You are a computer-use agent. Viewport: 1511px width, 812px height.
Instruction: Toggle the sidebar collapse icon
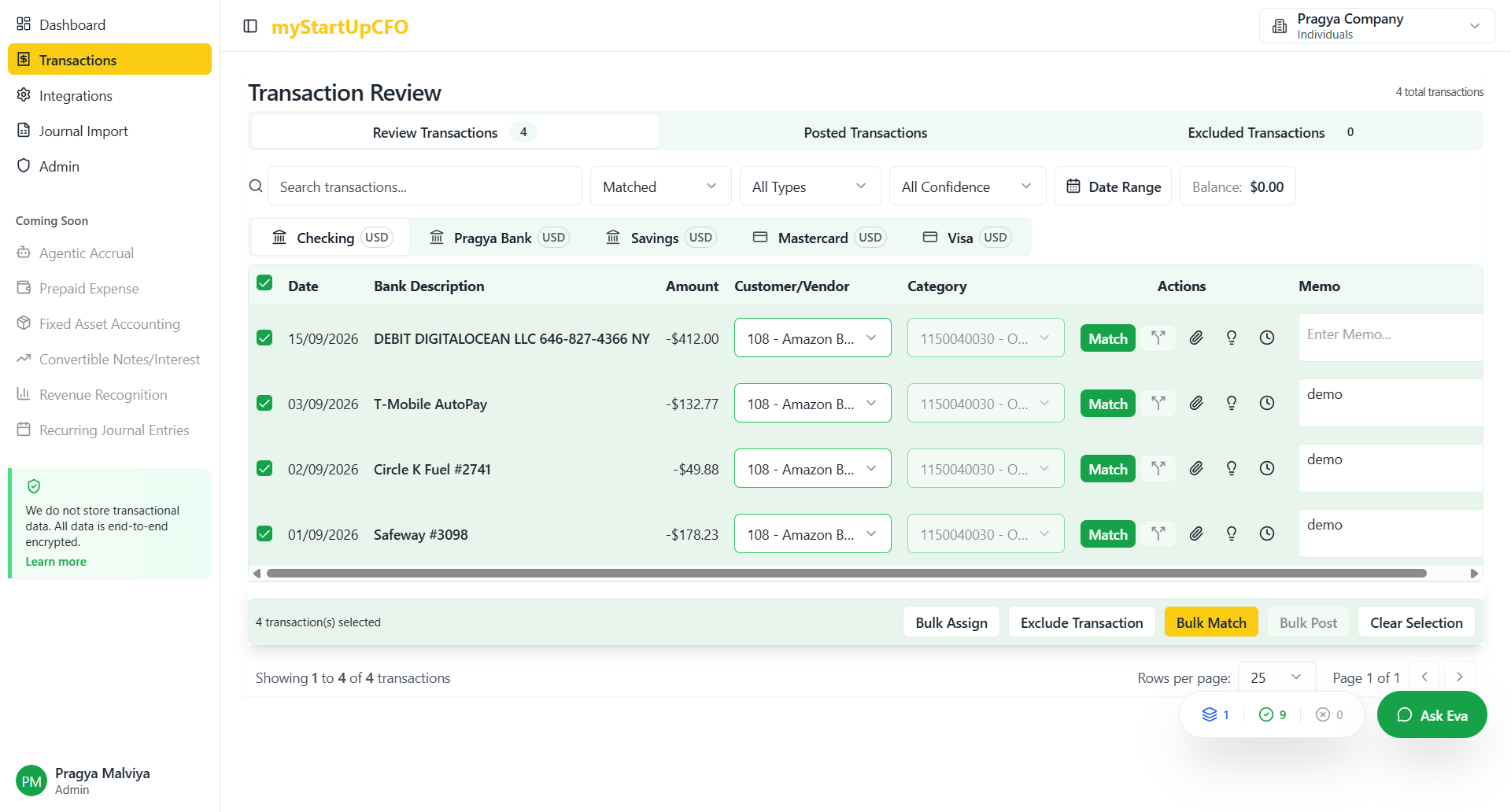tap(250, 26)
